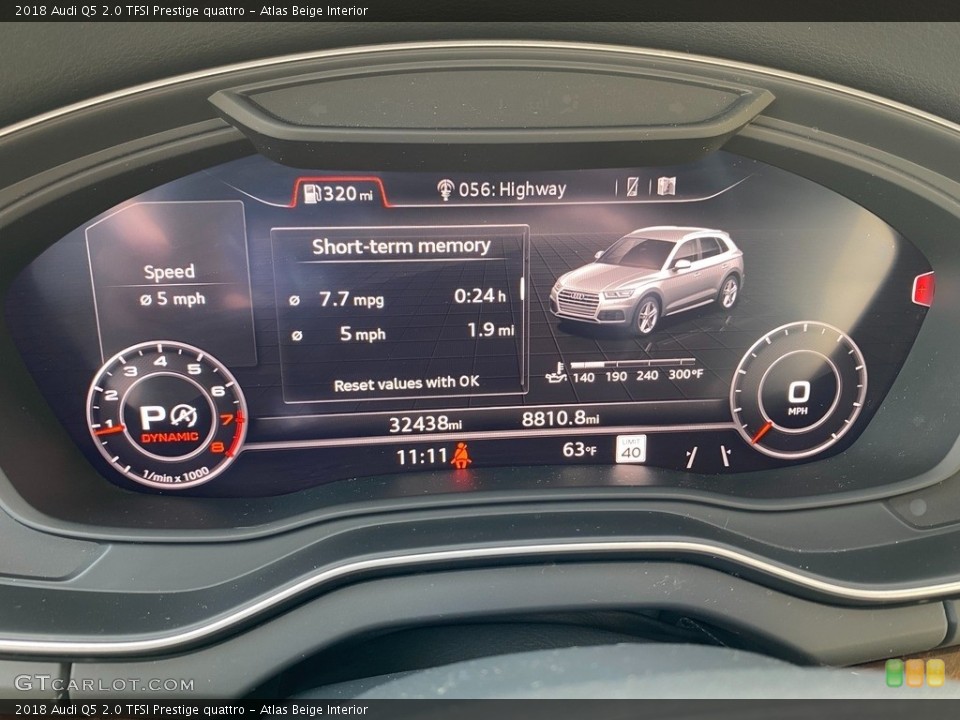
Task: Tap the 1.9 mi trip distance value
Action: point(490,331)
